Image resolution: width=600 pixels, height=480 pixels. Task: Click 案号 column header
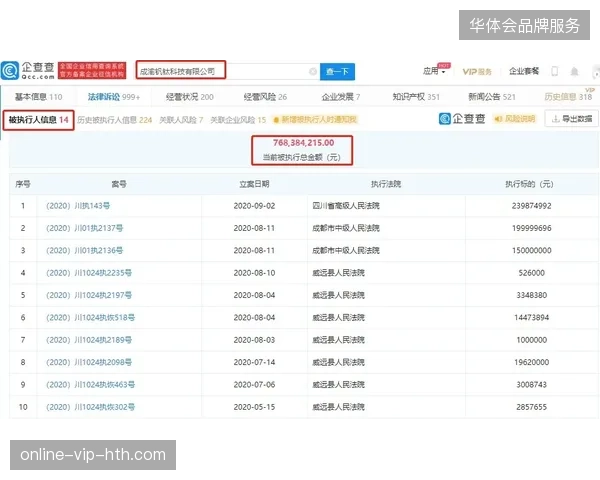pos(119,184)
